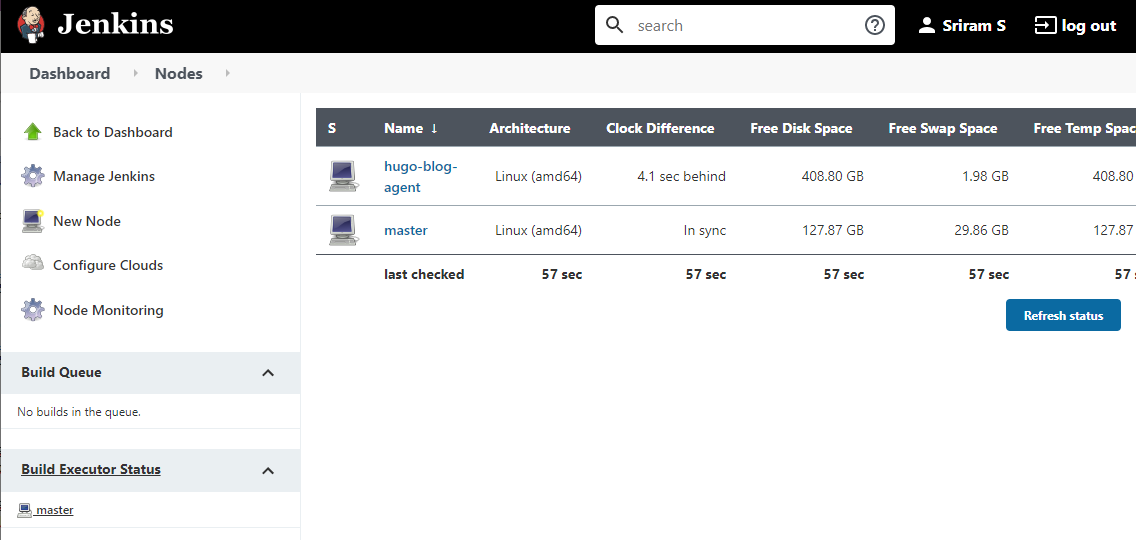Open the Nodes breadcrumb dropdown arrow
Screen dimensions: 1136x540
tap(227, 73)
